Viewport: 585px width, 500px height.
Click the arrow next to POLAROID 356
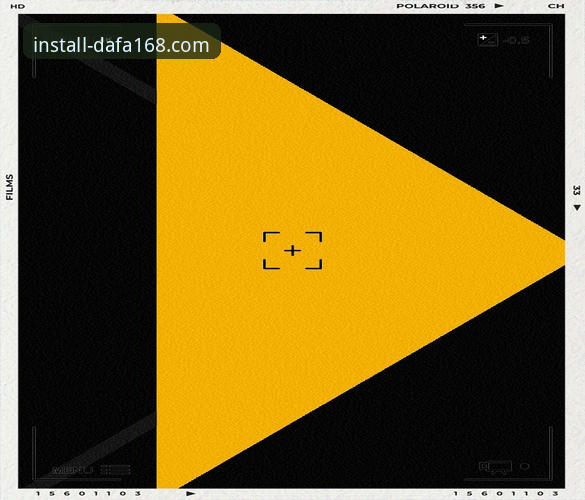coord(499,6)
